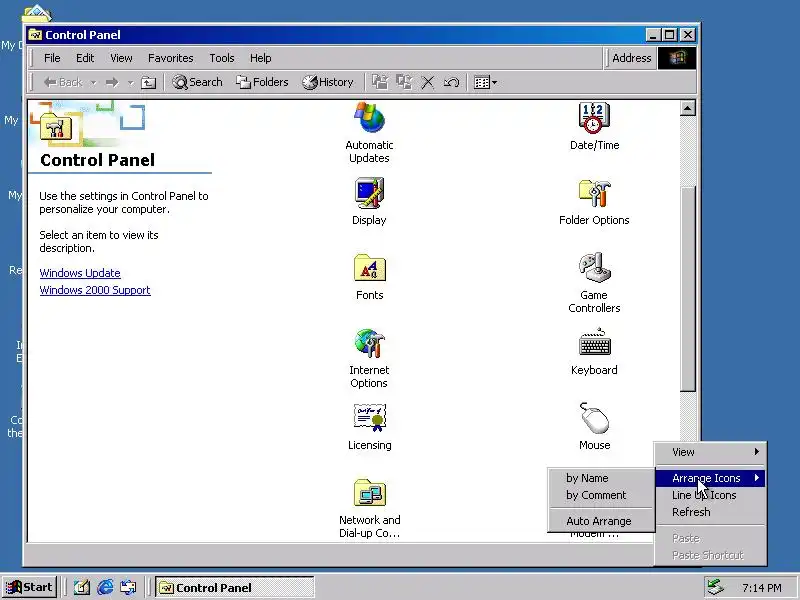This screenshot has height=600, width=800.
Task: Click the vertical scrollbar thumb
Action: click(688, 289)
